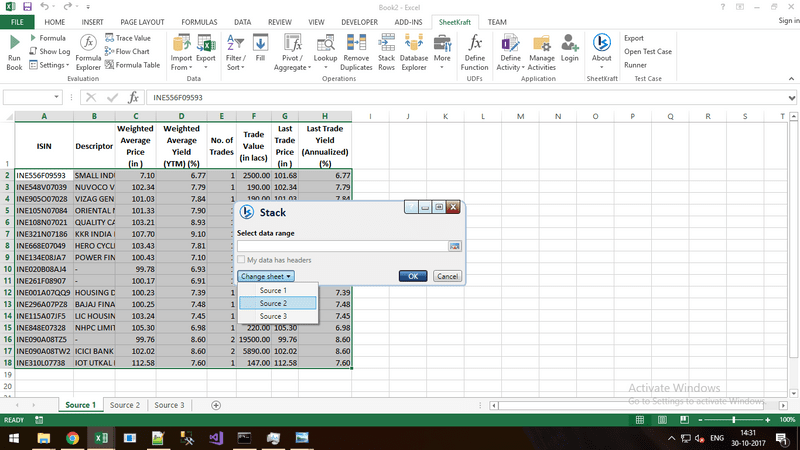Click Runner in Test Case group

[635, 65]
